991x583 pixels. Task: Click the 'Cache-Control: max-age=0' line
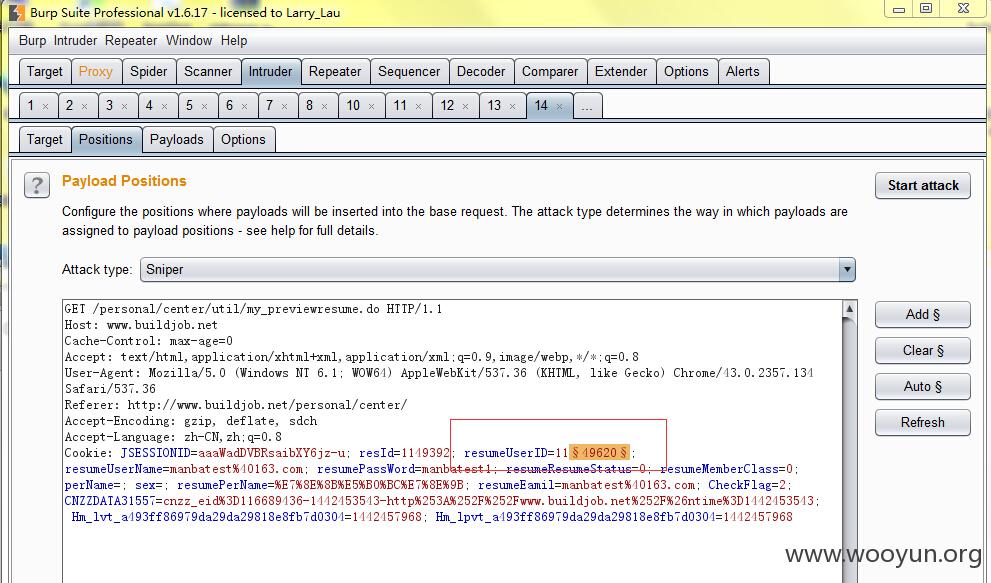click(149, 341)
